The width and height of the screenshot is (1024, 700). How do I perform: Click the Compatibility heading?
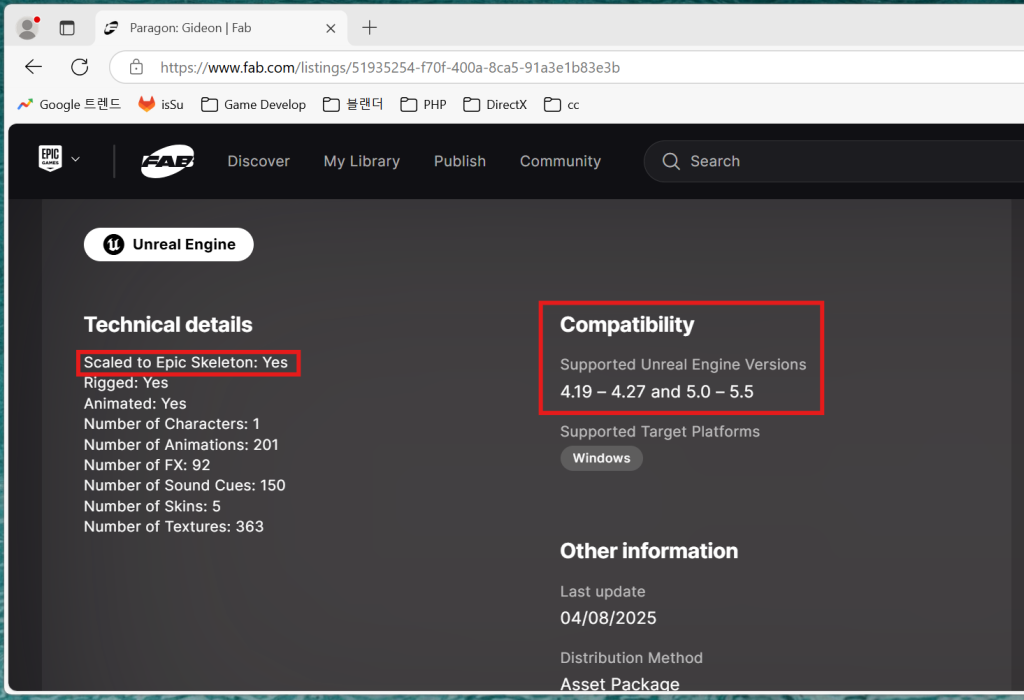coord(627,325)
